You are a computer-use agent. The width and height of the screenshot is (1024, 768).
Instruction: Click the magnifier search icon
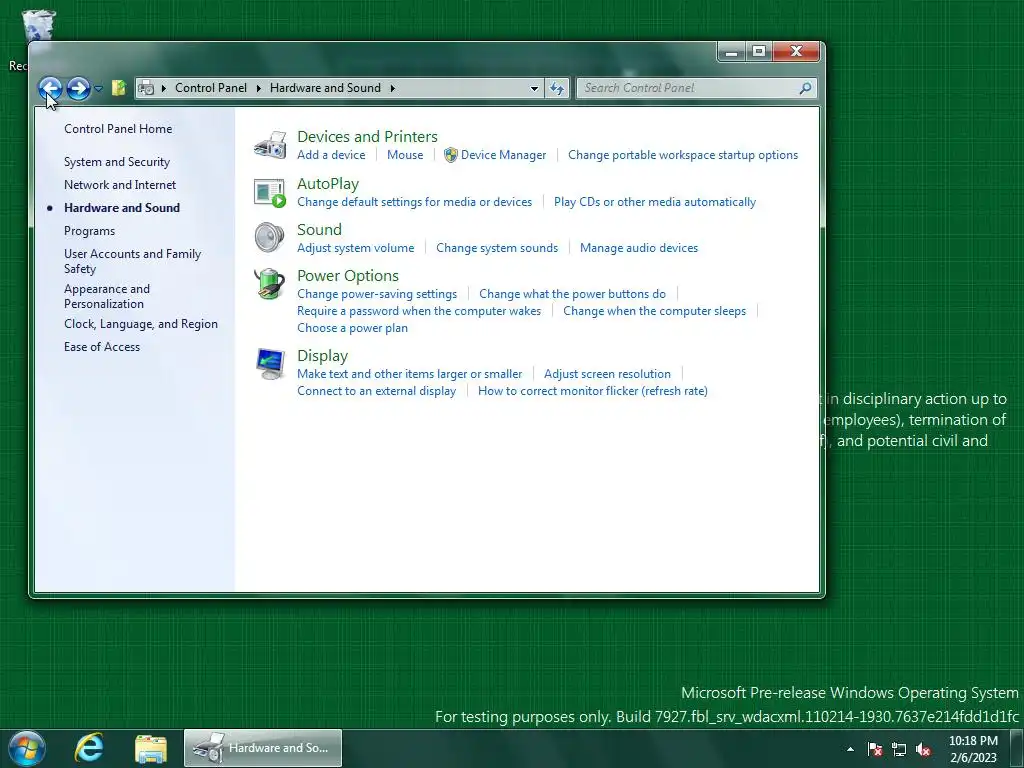pyautogui.click(x=805, y=88)
